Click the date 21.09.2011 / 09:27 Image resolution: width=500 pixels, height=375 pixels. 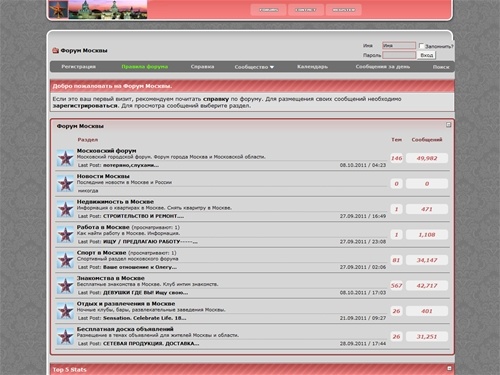tap(363, 318)
